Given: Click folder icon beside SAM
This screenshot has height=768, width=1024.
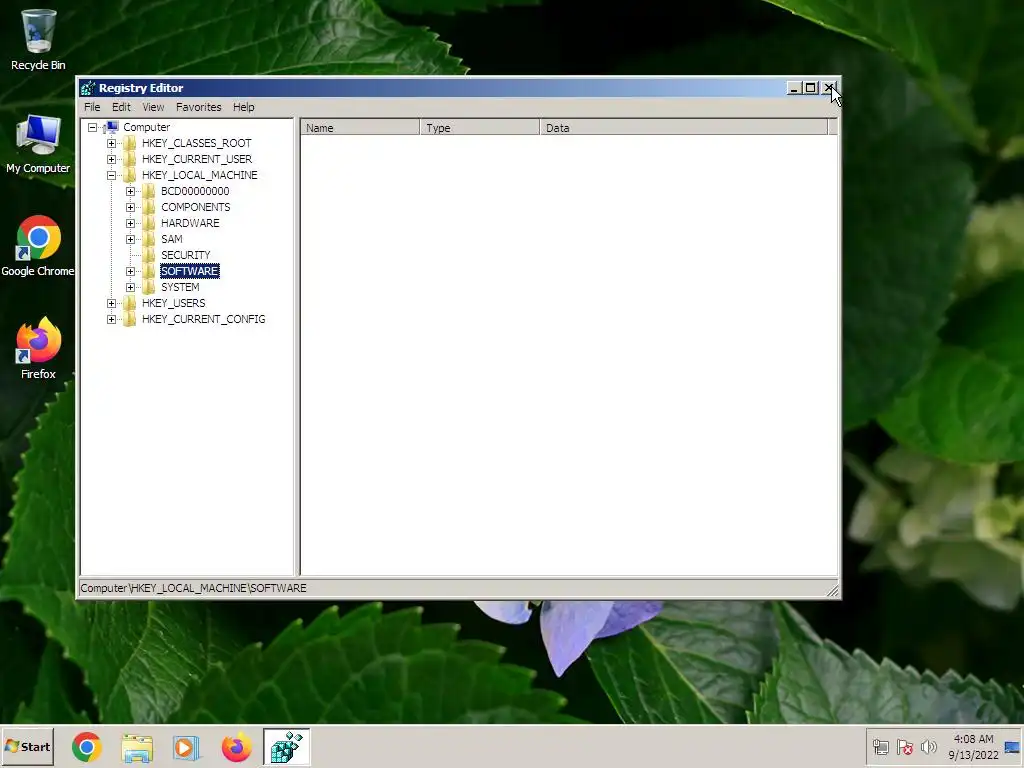Looking at the screenshot, I should tap(149, 239).
